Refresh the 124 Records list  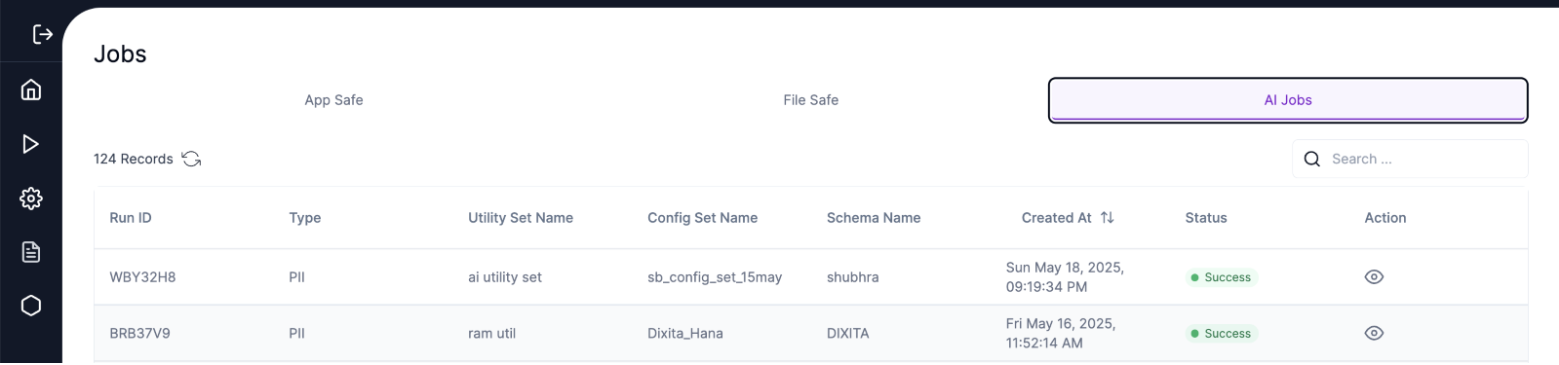(191, 159)
